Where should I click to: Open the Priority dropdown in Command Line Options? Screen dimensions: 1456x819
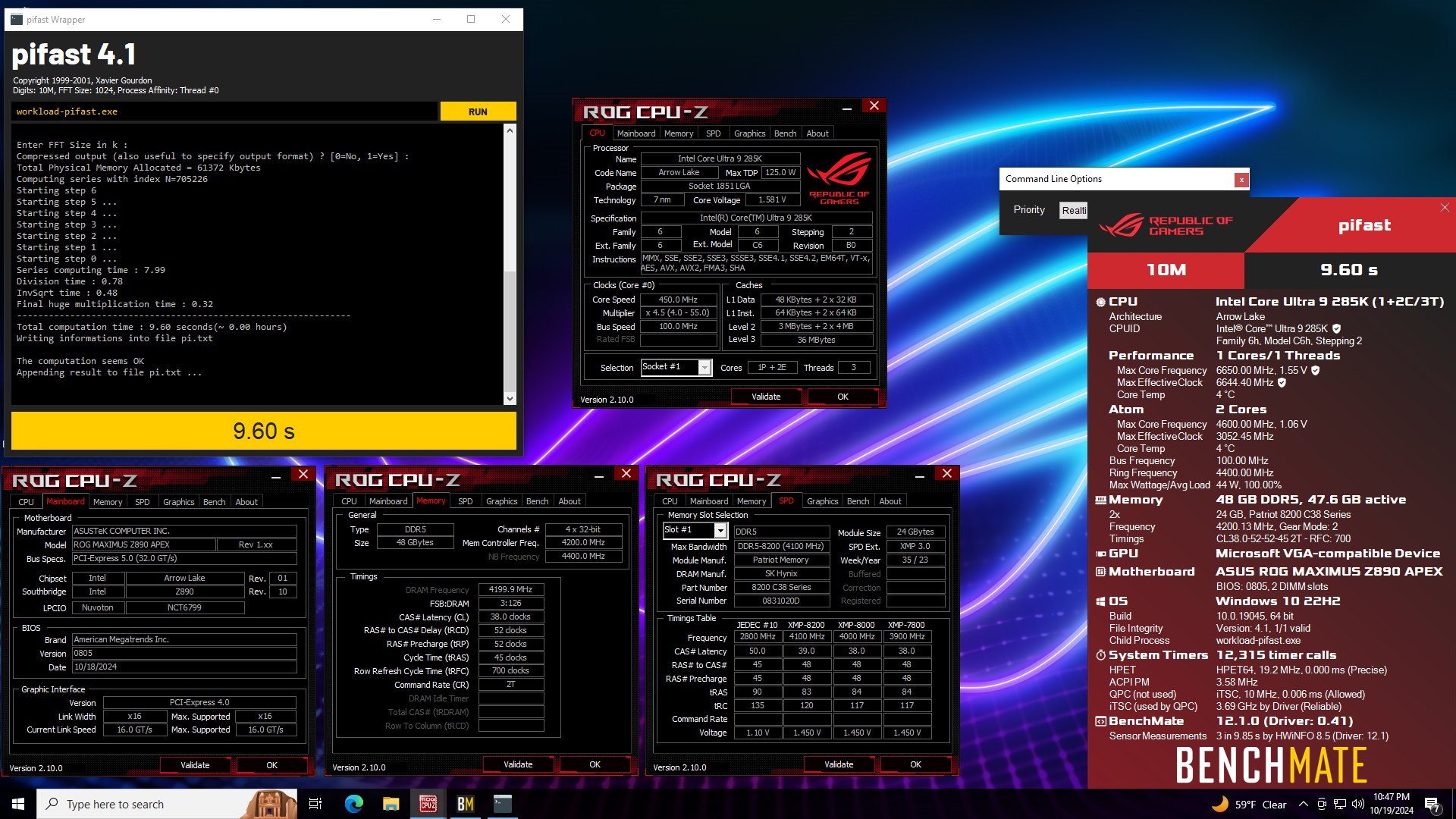(1073, 210)
